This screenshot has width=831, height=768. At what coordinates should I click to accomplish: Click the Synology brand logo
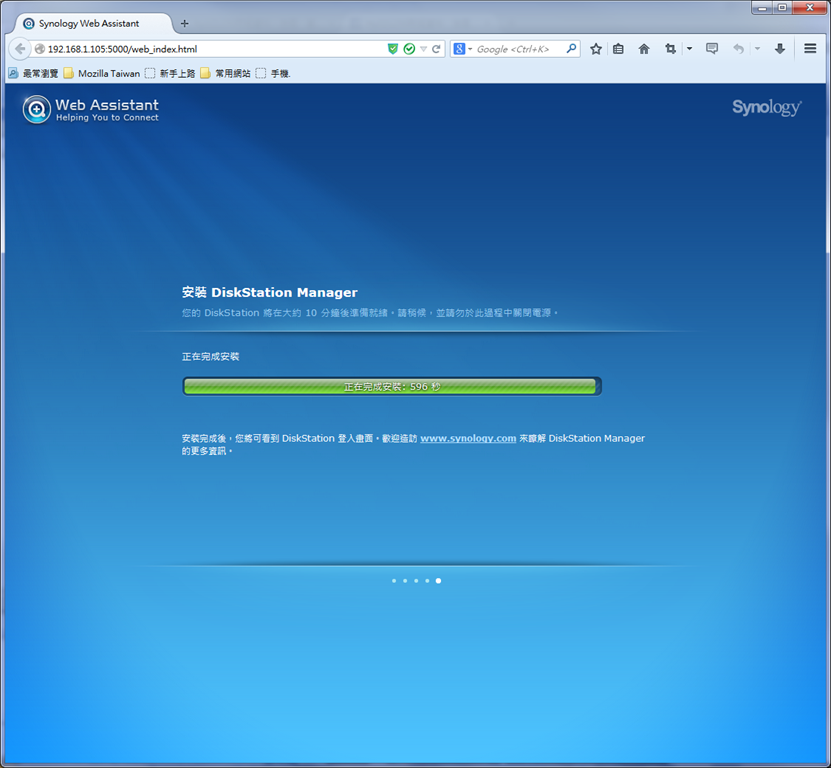[766, 107]
